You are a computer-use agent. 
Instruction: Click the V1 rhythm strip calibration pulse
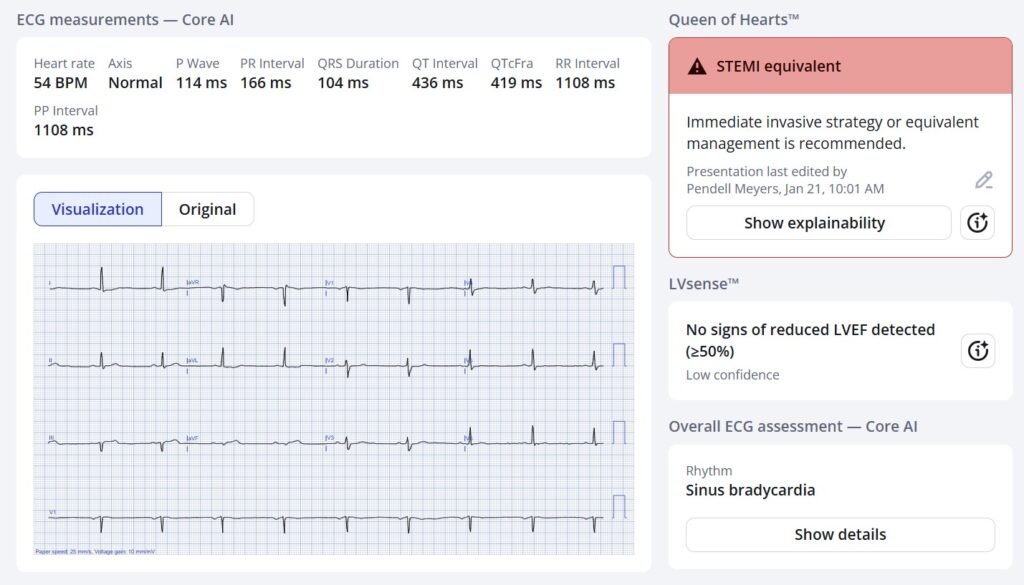tap(619, 506)
